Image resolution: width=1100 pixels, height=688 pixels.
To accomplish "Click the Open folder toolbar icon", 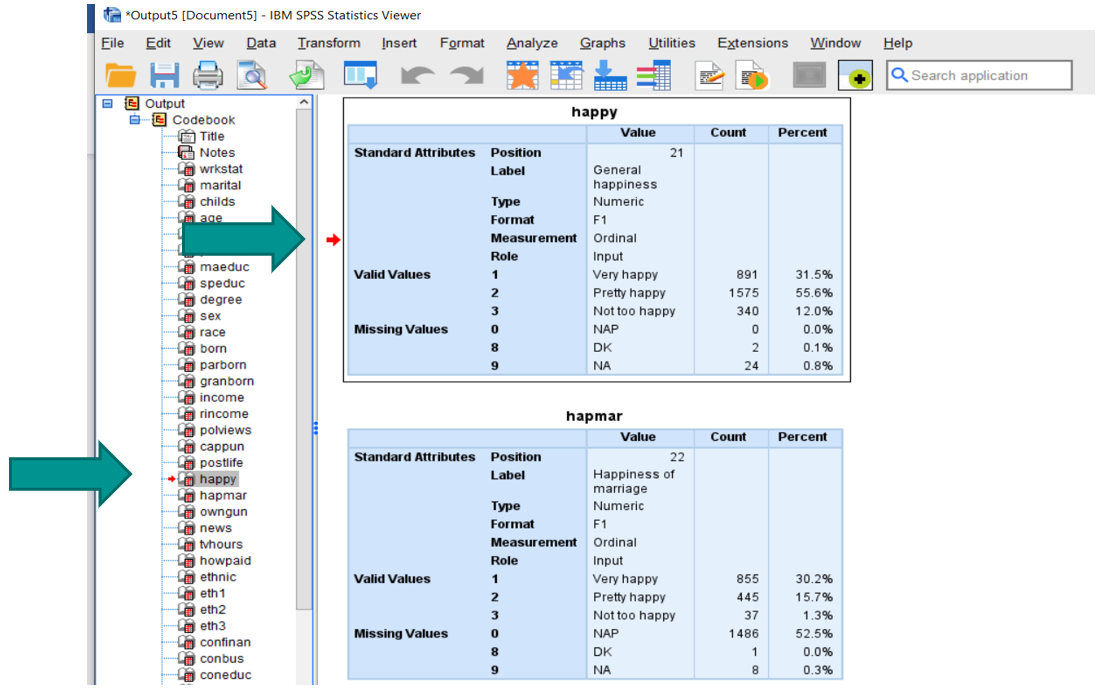I will 121,75.
